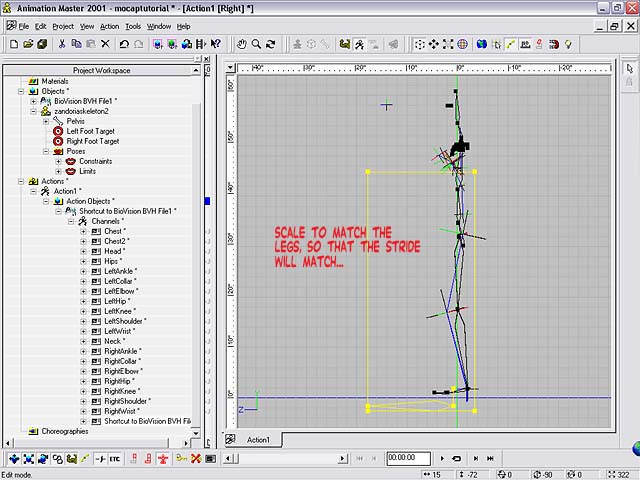This screenshot has width=640, height=480.
Task: Open the Tools menu
Action: 133,26
